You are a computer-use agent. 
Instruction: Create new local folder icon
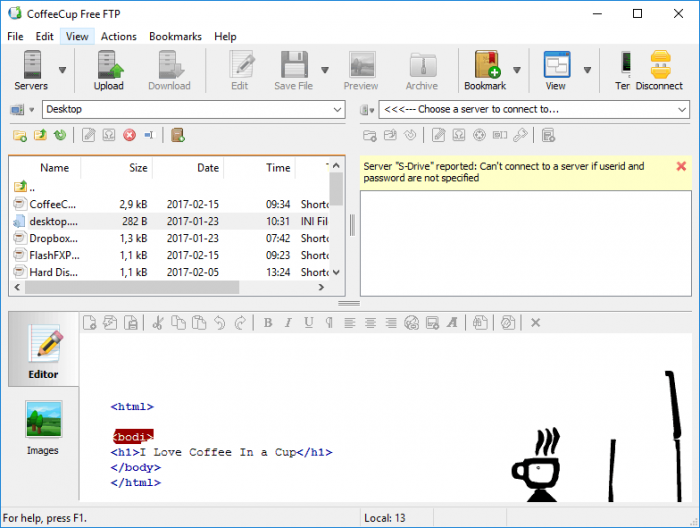[20, 135]
